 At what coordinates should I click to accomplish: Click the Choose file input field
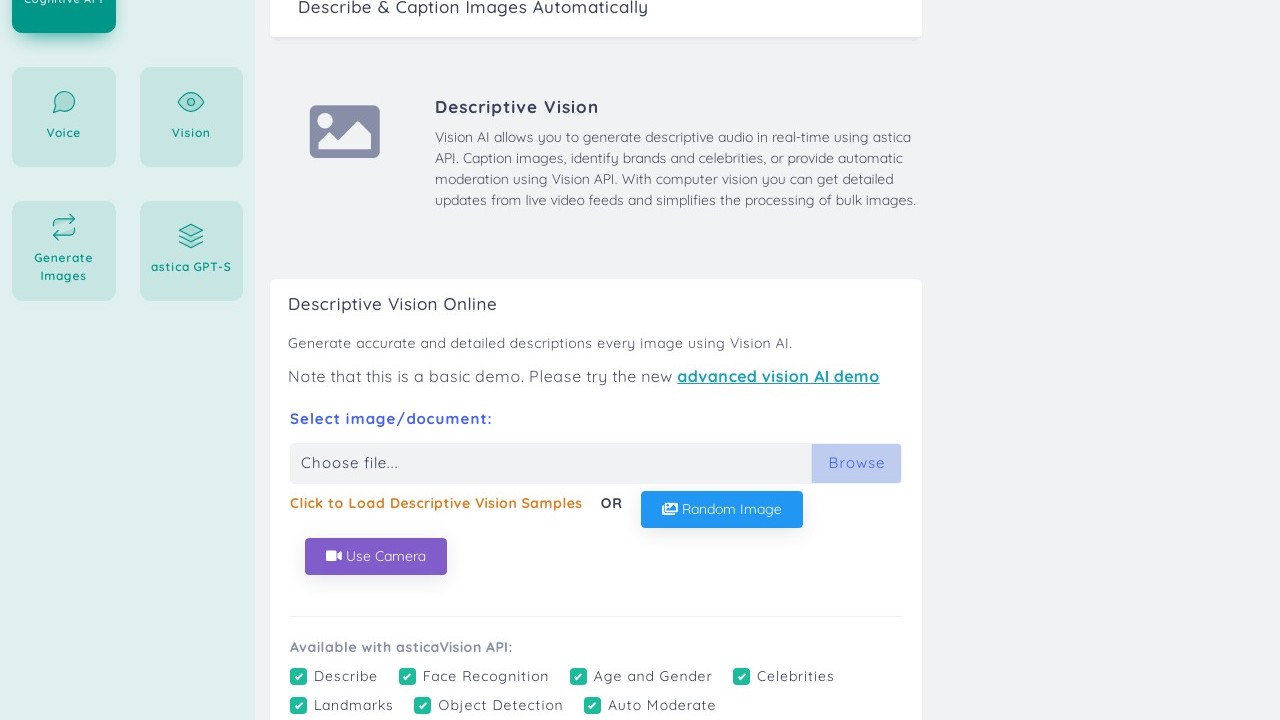(550, 463)
